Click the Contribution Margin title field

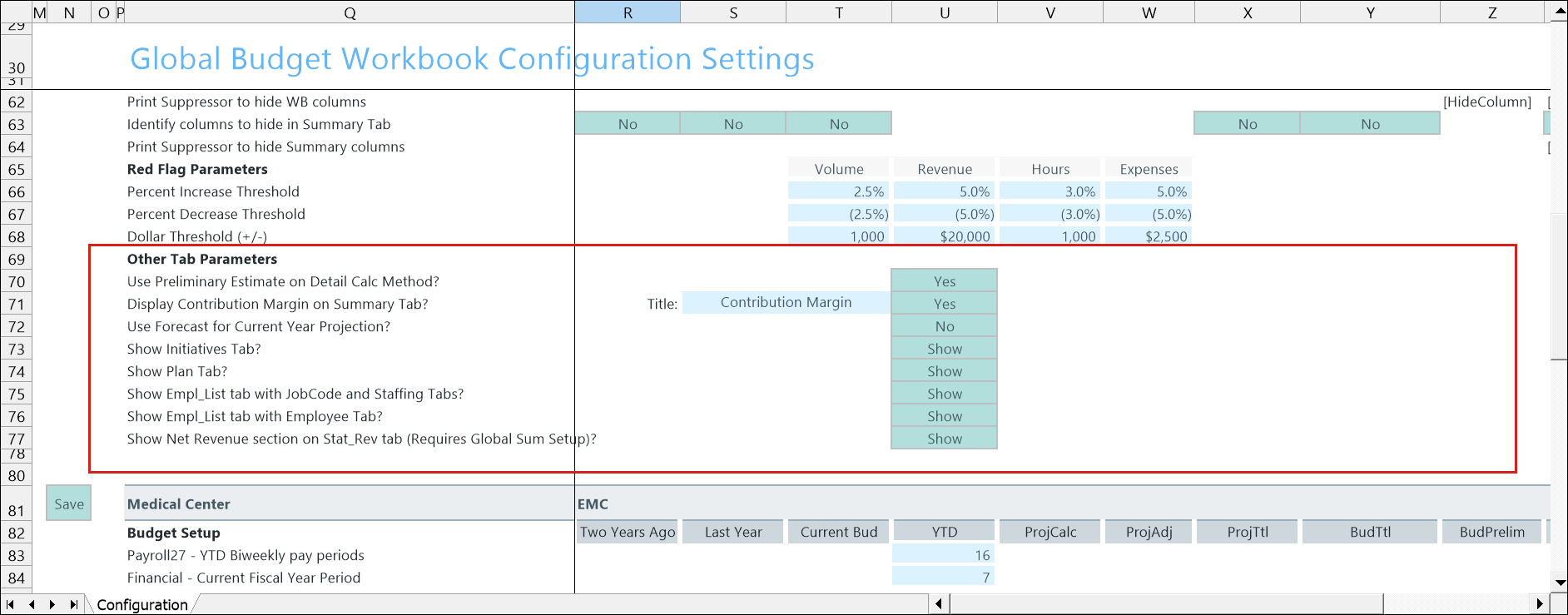click(x=786, y=302)
